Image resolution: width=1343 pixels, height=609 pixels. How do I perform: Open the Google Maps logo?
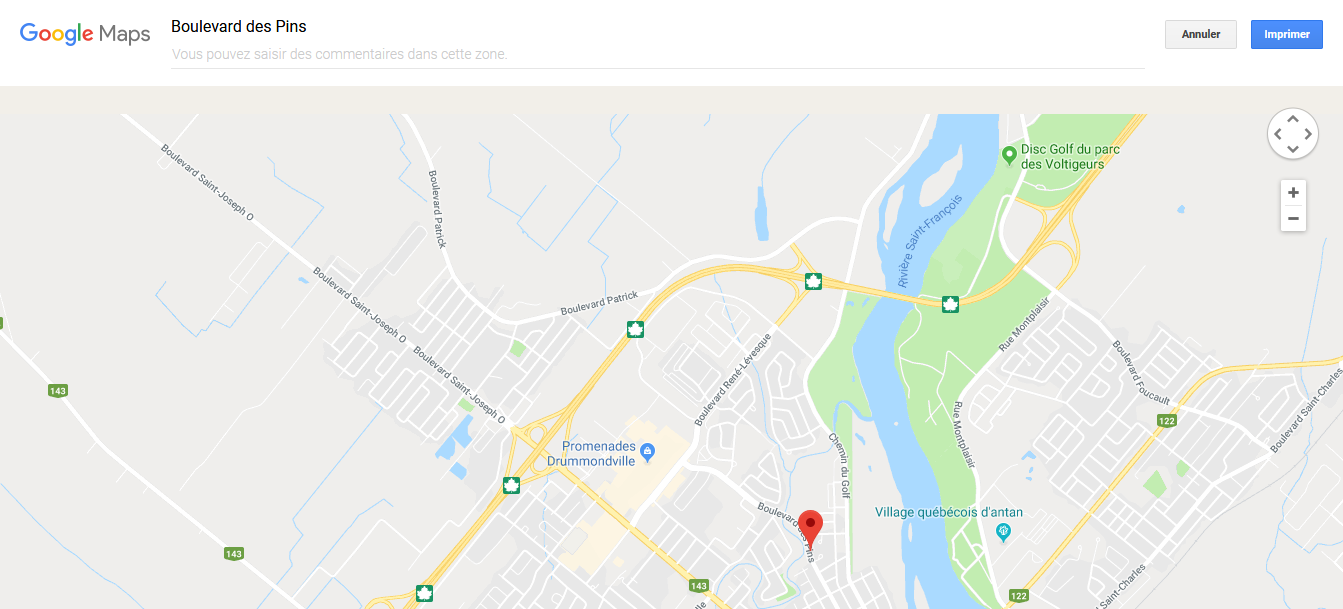click(85, 34)
